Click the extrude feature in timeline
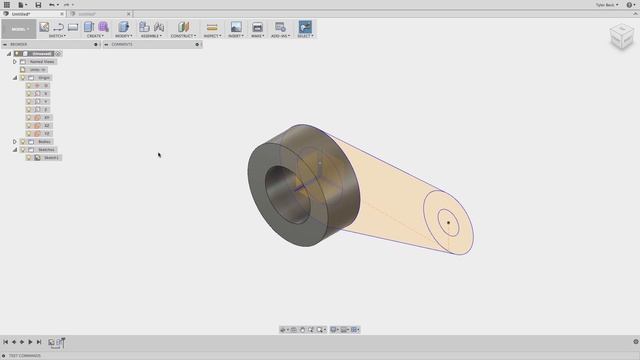 click(x=59, y=342)
